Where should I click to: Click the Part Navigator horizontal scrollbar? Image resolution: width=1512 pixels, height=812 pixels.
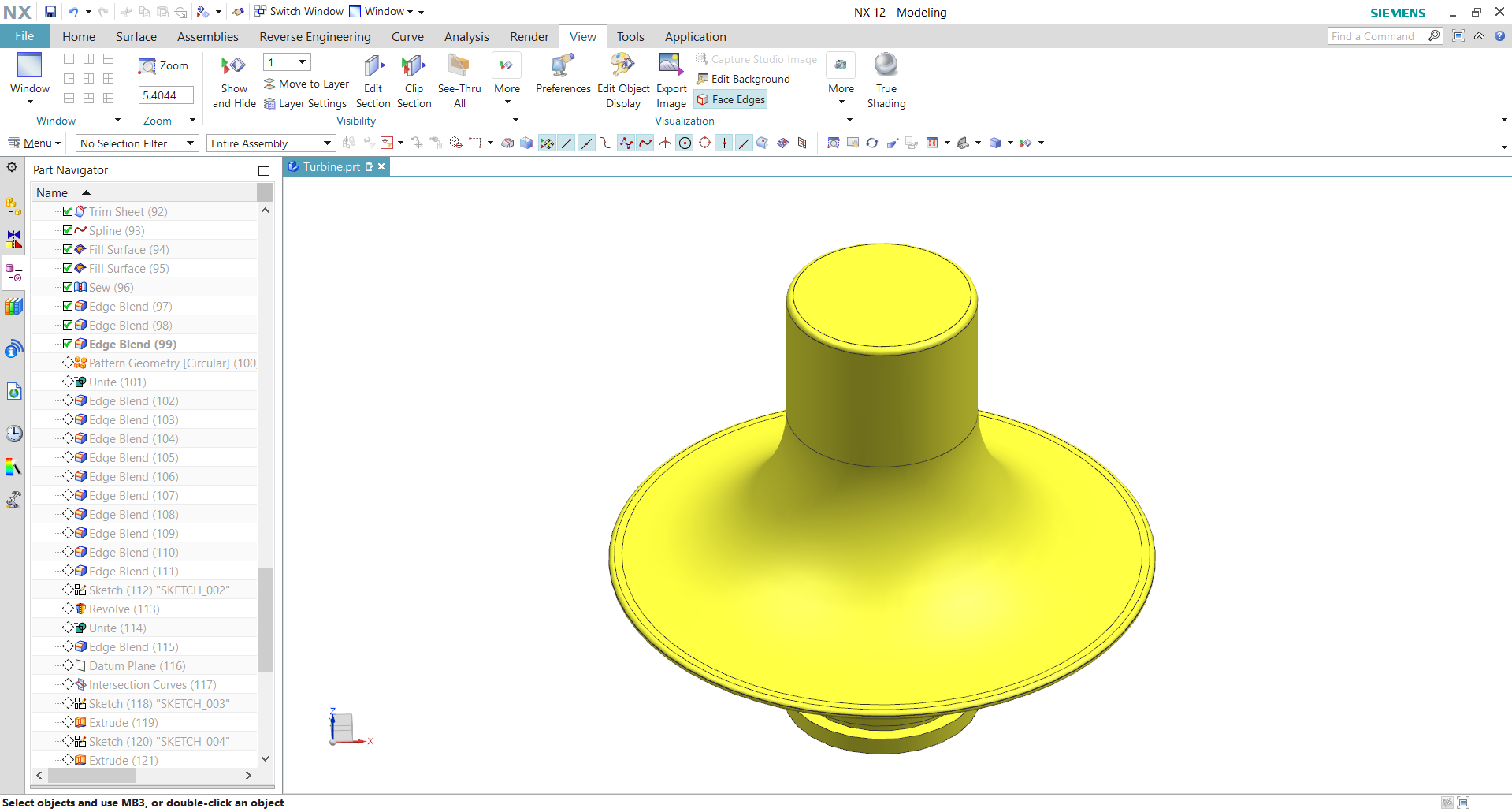point(92,776)
